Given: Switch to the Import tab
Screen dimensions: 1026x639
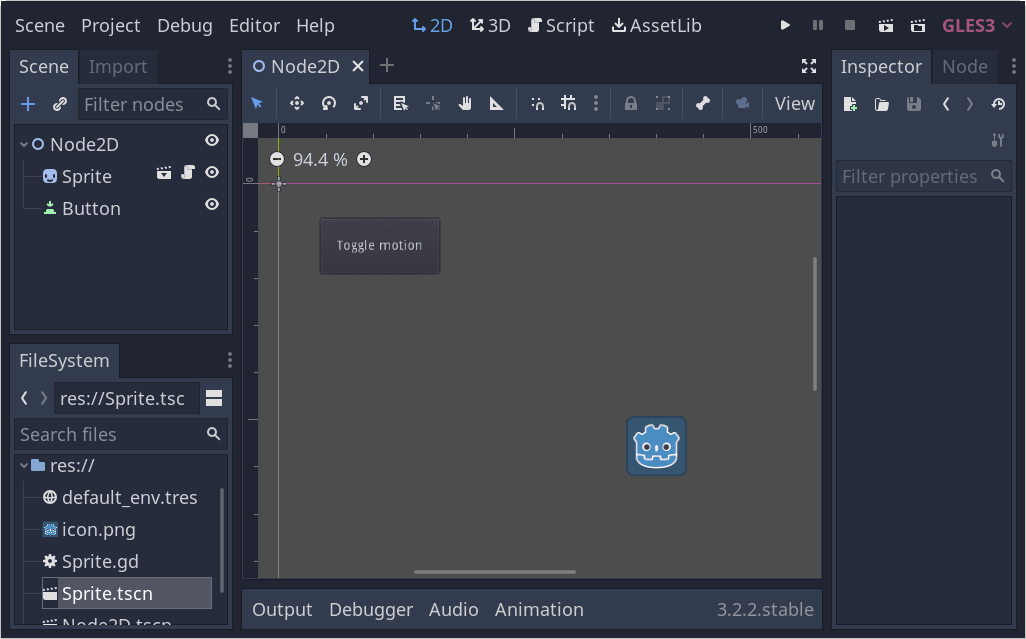Looking at the screenshot, I should point(117,66).
